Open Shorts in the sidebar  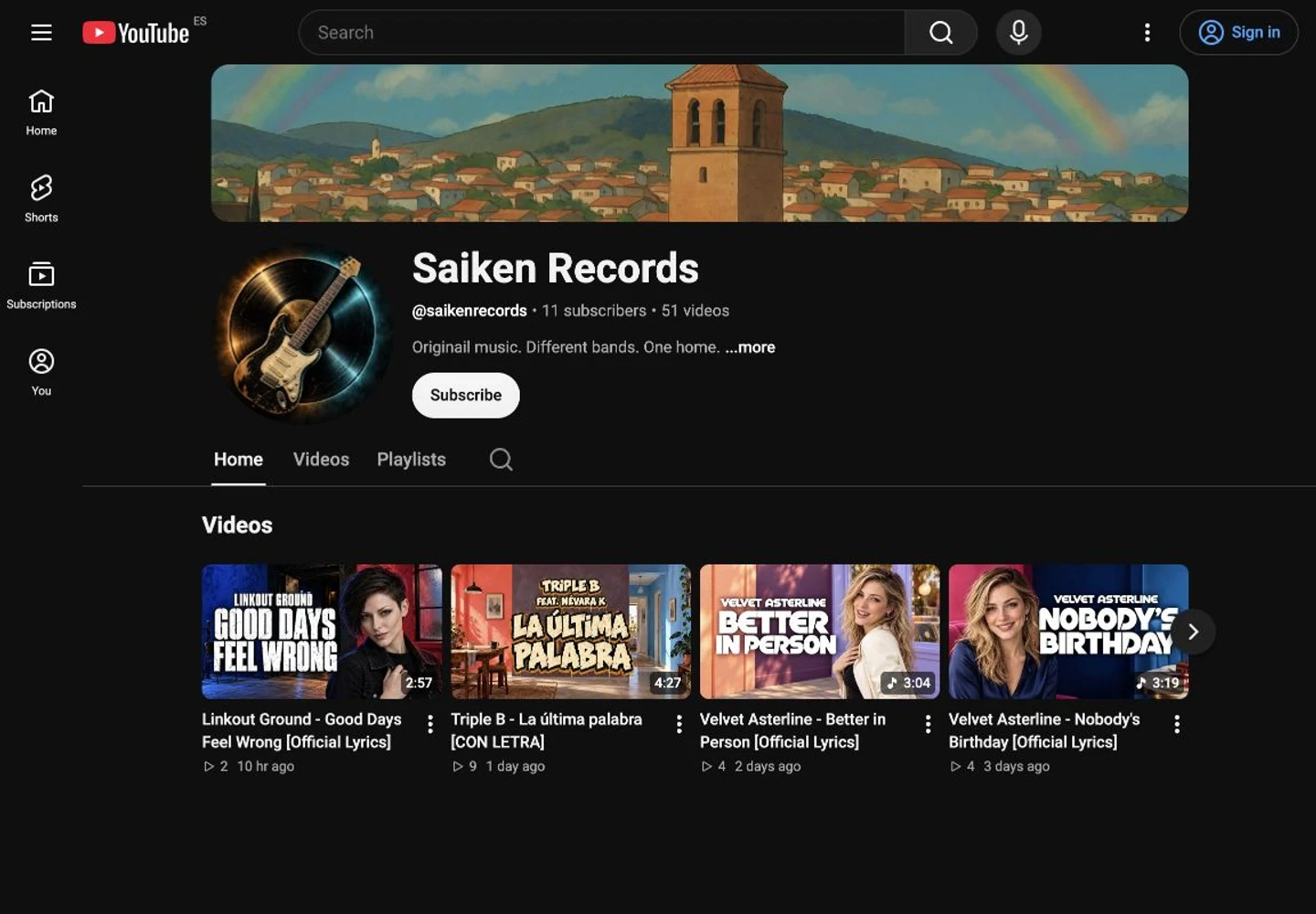(41, 199)
